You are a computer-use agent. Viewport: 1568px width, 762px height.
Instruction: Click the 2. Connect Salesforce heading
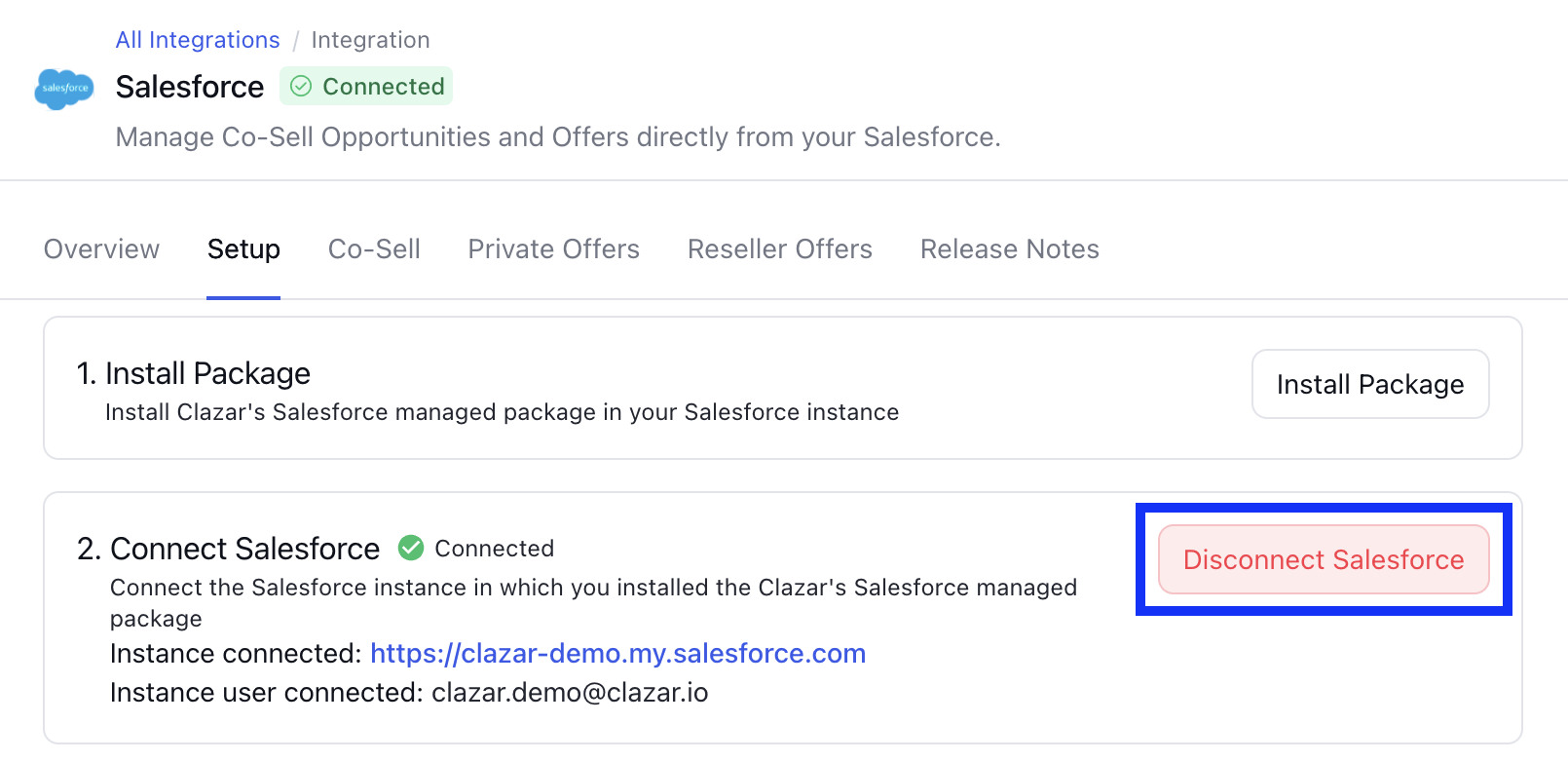228,549
